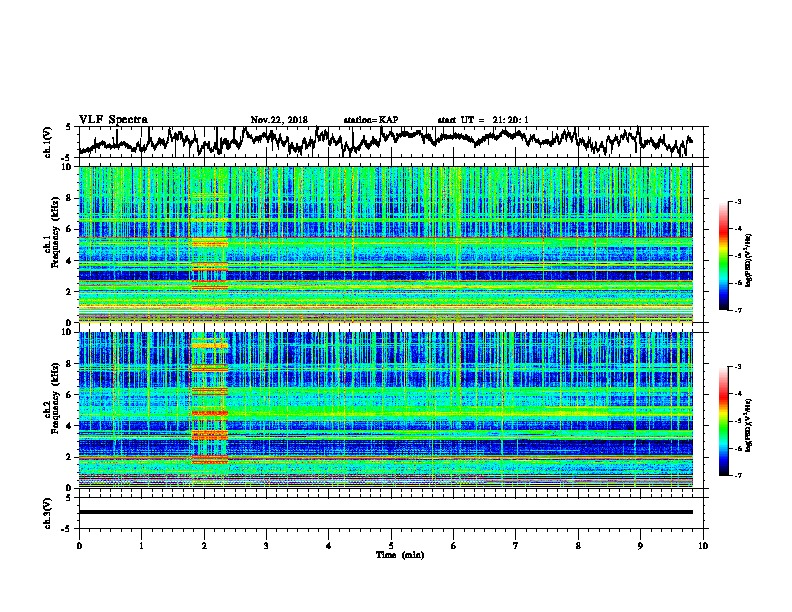Click the time axis tick label "6"
The width and height of the screenshot is (792, 612).
pos(453,545)
